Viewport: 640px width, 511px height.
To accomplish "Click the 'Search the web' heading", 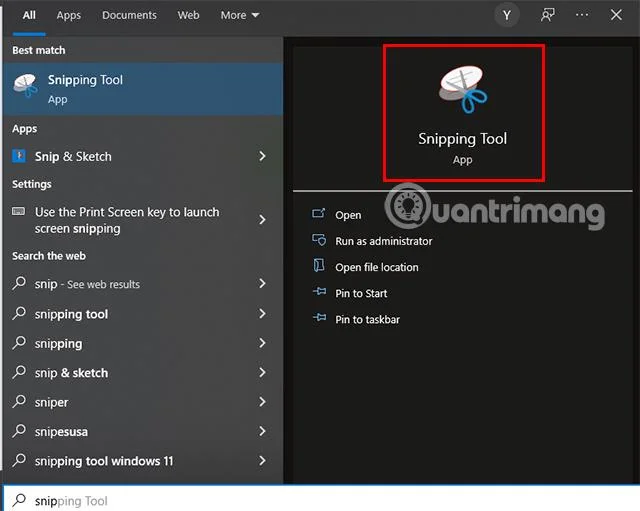I will (49, 256).
